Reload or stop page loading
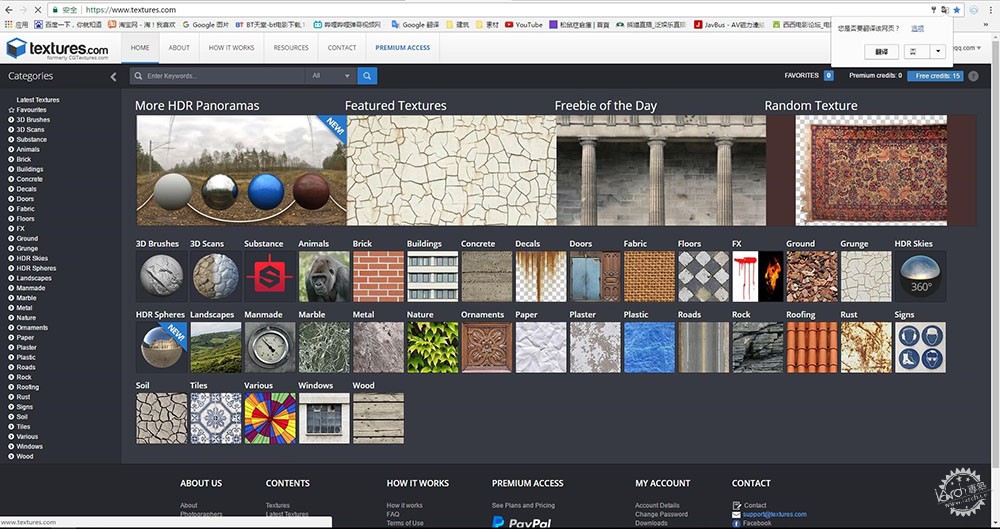The width and height of the screenshot is (1000, 529). 38,10
